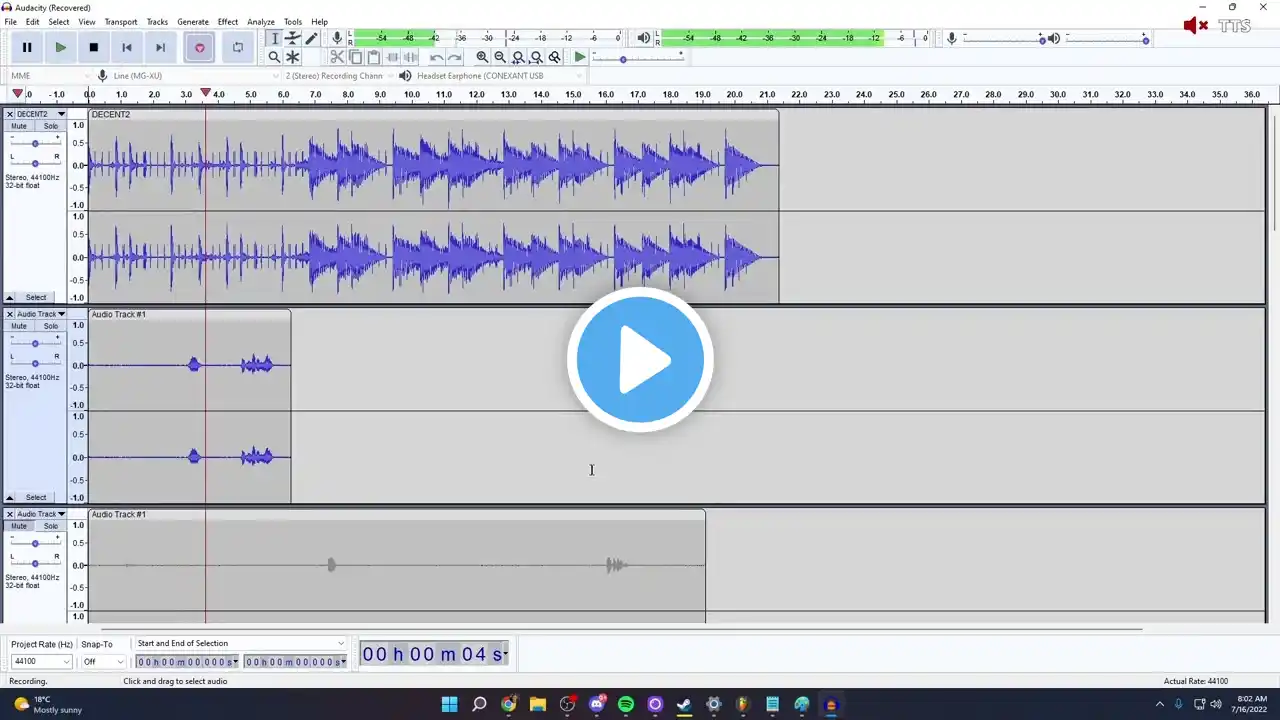Pause the recording with the Pause button
This screenshot has height=720, width=1280.
[x=27, y=47]
